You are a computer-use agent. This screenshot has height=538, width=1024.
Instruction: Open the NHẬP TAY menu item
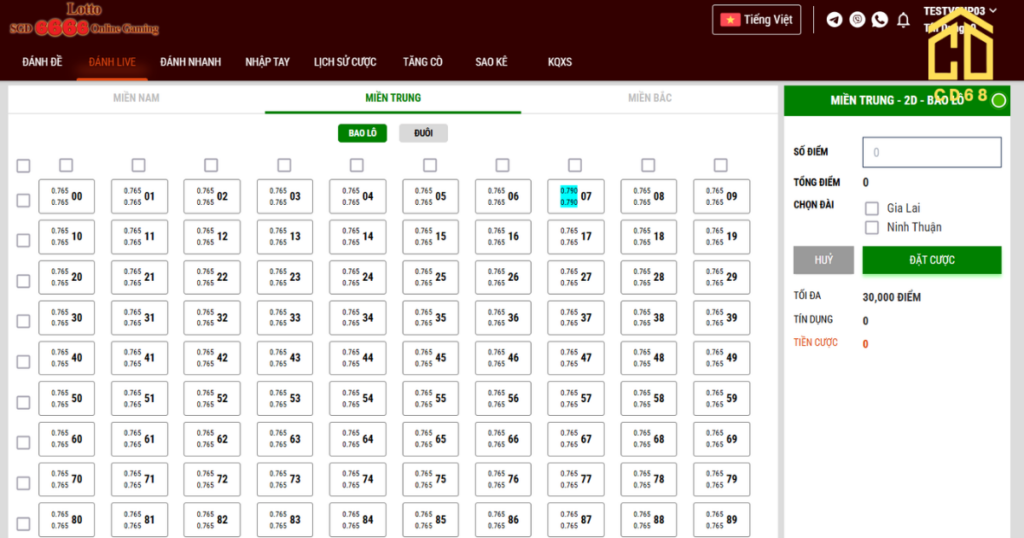pyautogui.click(x=267, y=62)
